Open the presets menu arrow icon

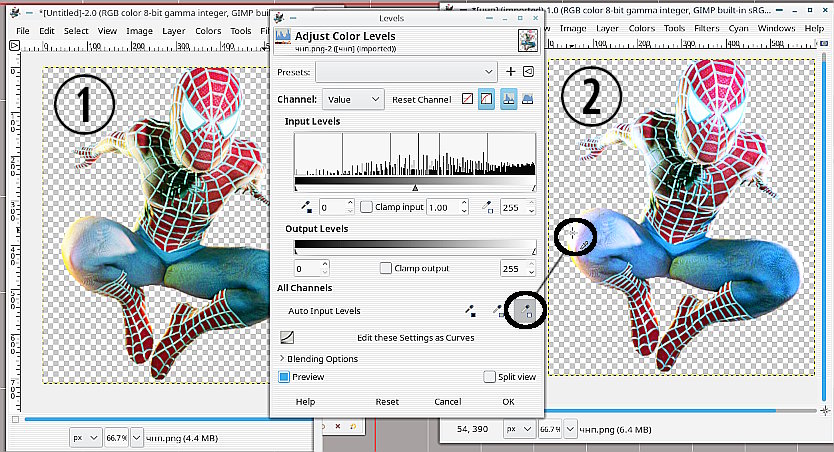pyautogui.click(x=528, y=72)
